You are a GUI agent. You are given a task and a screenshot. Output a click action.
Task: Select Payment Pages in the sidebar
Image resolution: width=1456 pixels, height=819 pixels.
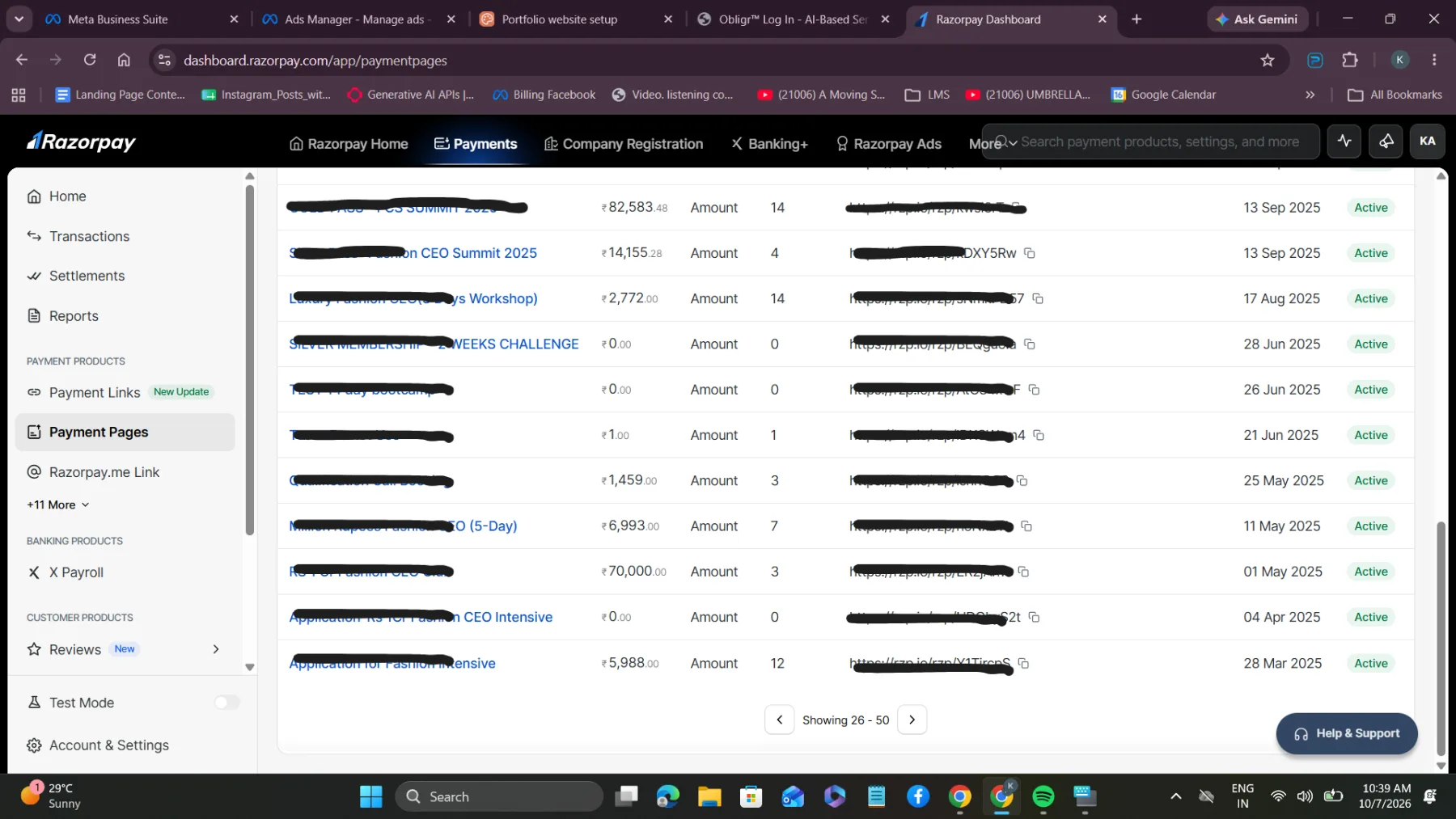(125, 433)
